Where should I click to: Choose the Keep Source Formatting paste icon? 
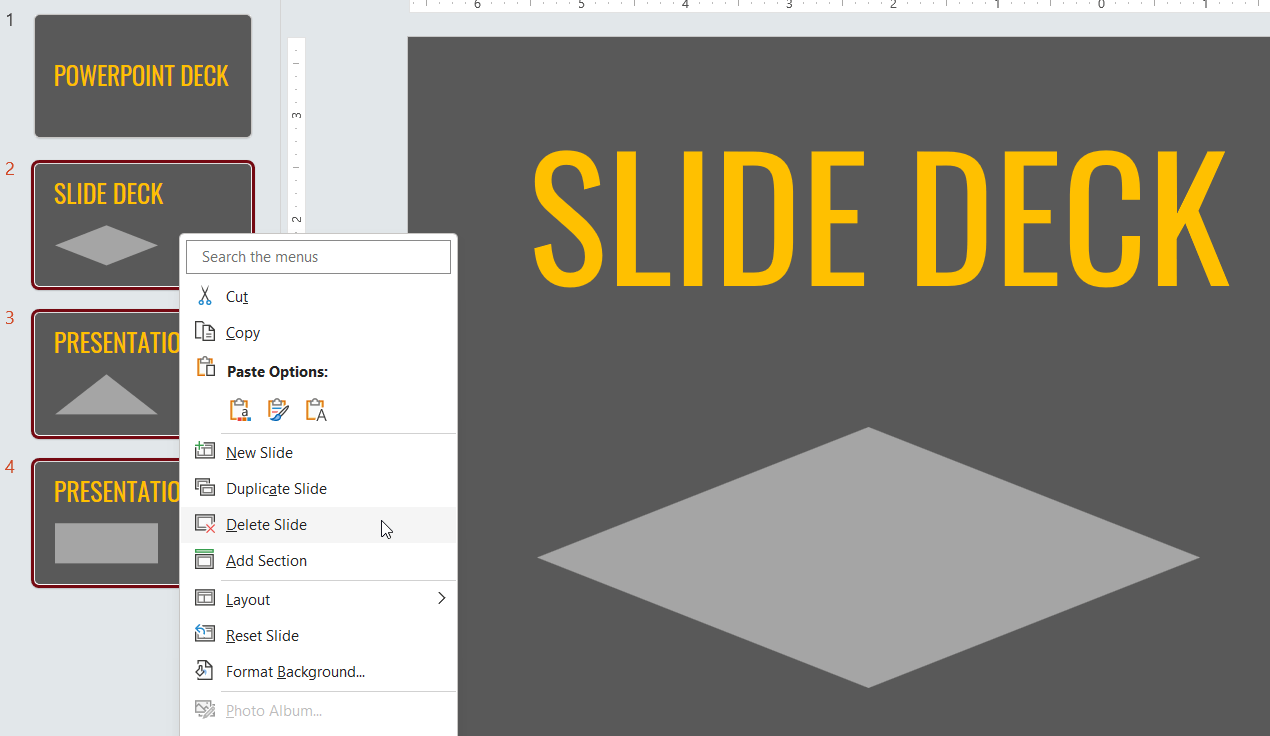click(x=277, y=409)
